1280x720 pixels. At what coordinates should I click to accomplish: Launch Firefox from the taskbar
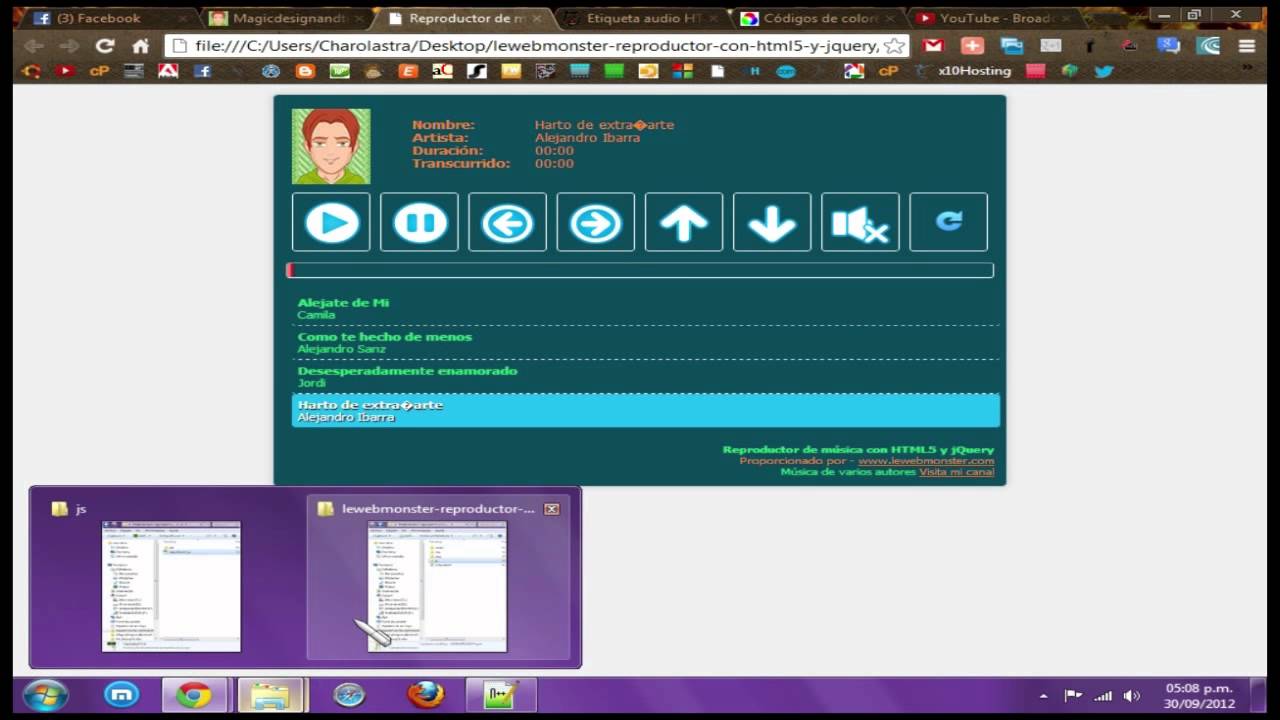coord(426,694)
